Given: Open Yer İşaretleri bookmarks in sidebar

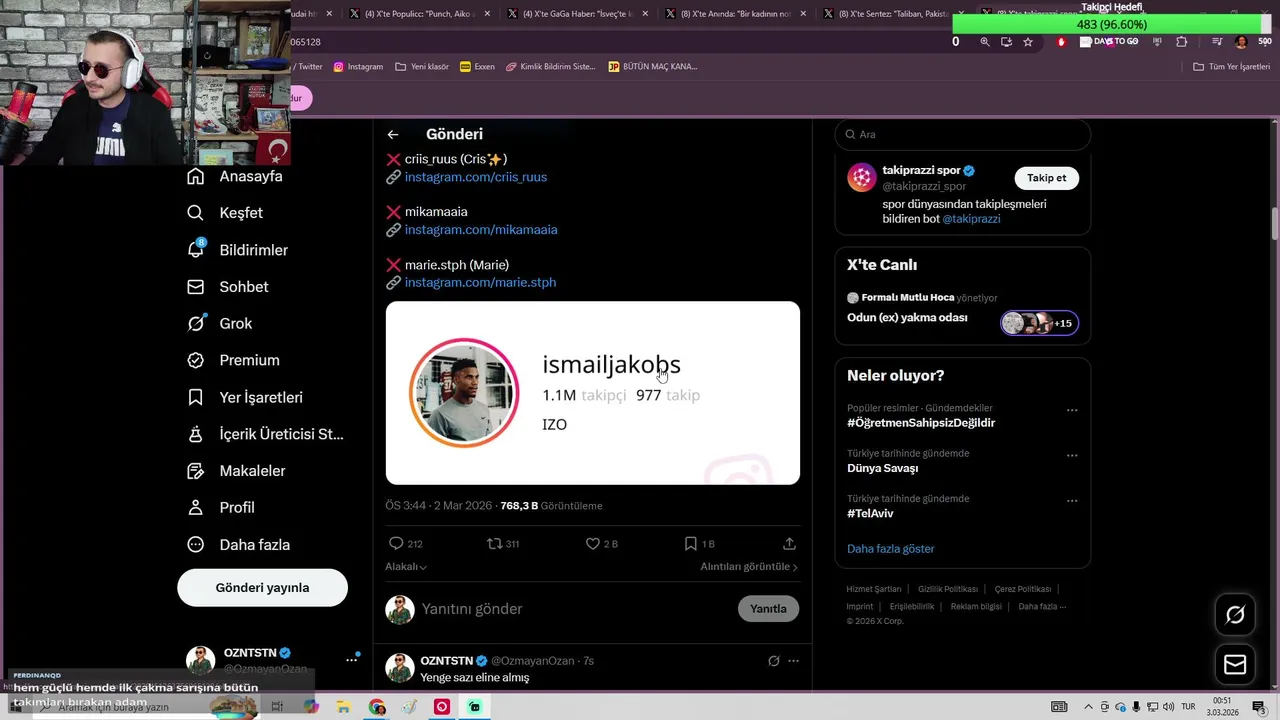Looking at the screenshot, I should [245, 397].
